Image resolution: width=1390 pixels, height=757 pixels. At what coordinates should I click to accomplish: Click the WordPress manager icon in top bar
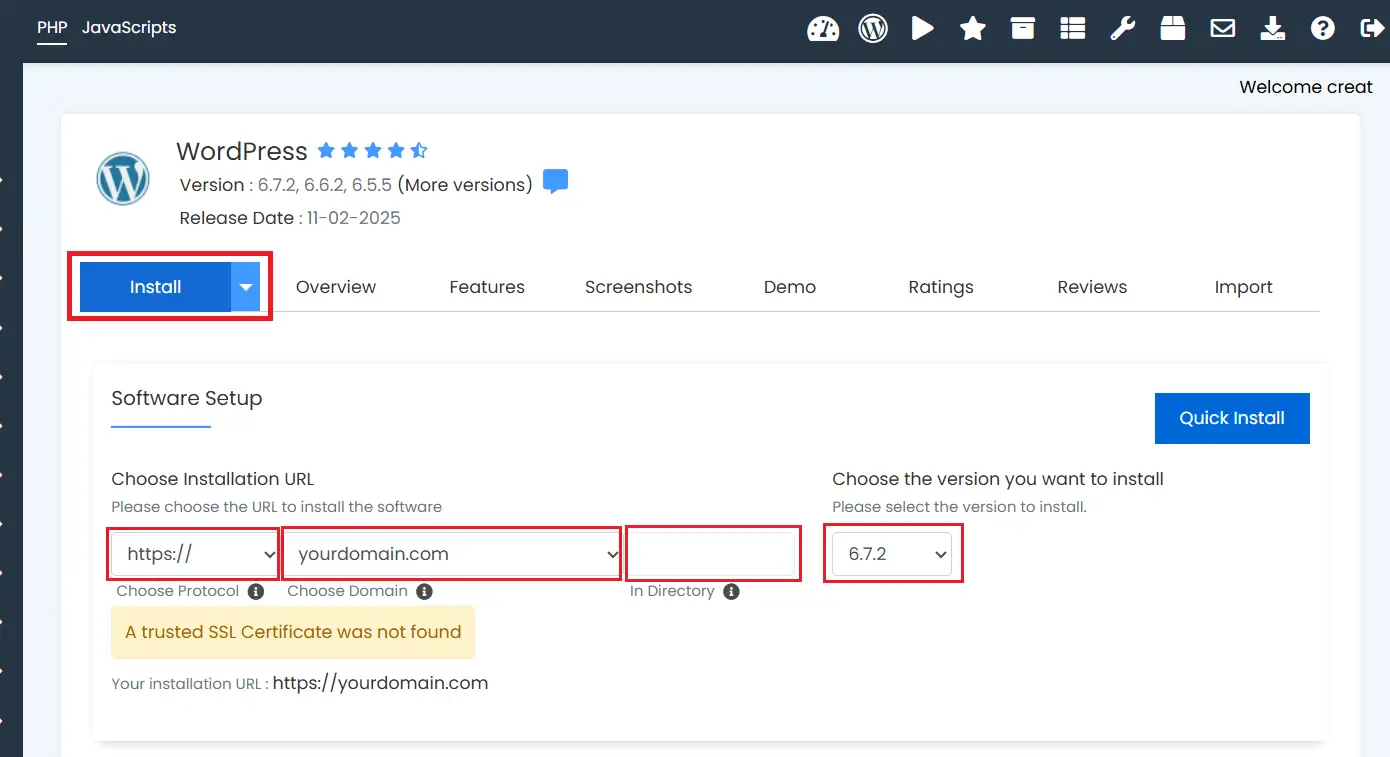873,29
